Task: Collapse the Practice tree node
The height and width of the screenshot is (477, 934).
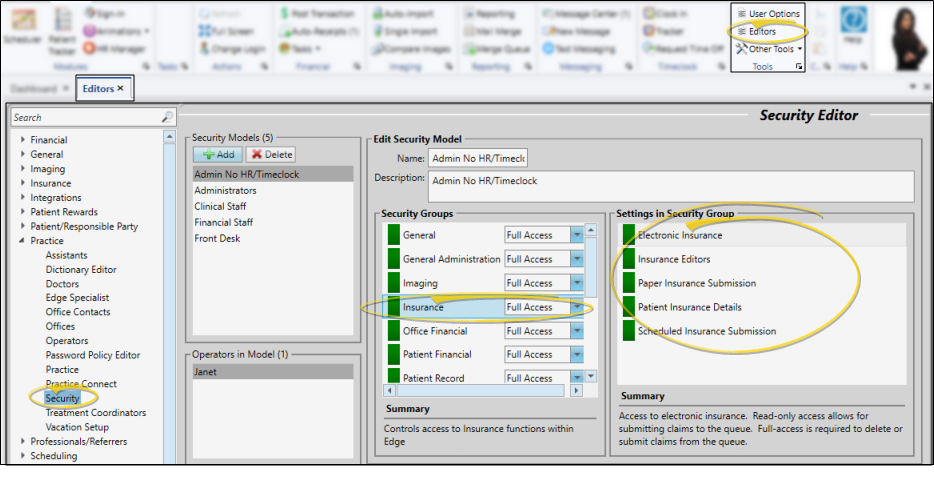Action: [23, 241]
